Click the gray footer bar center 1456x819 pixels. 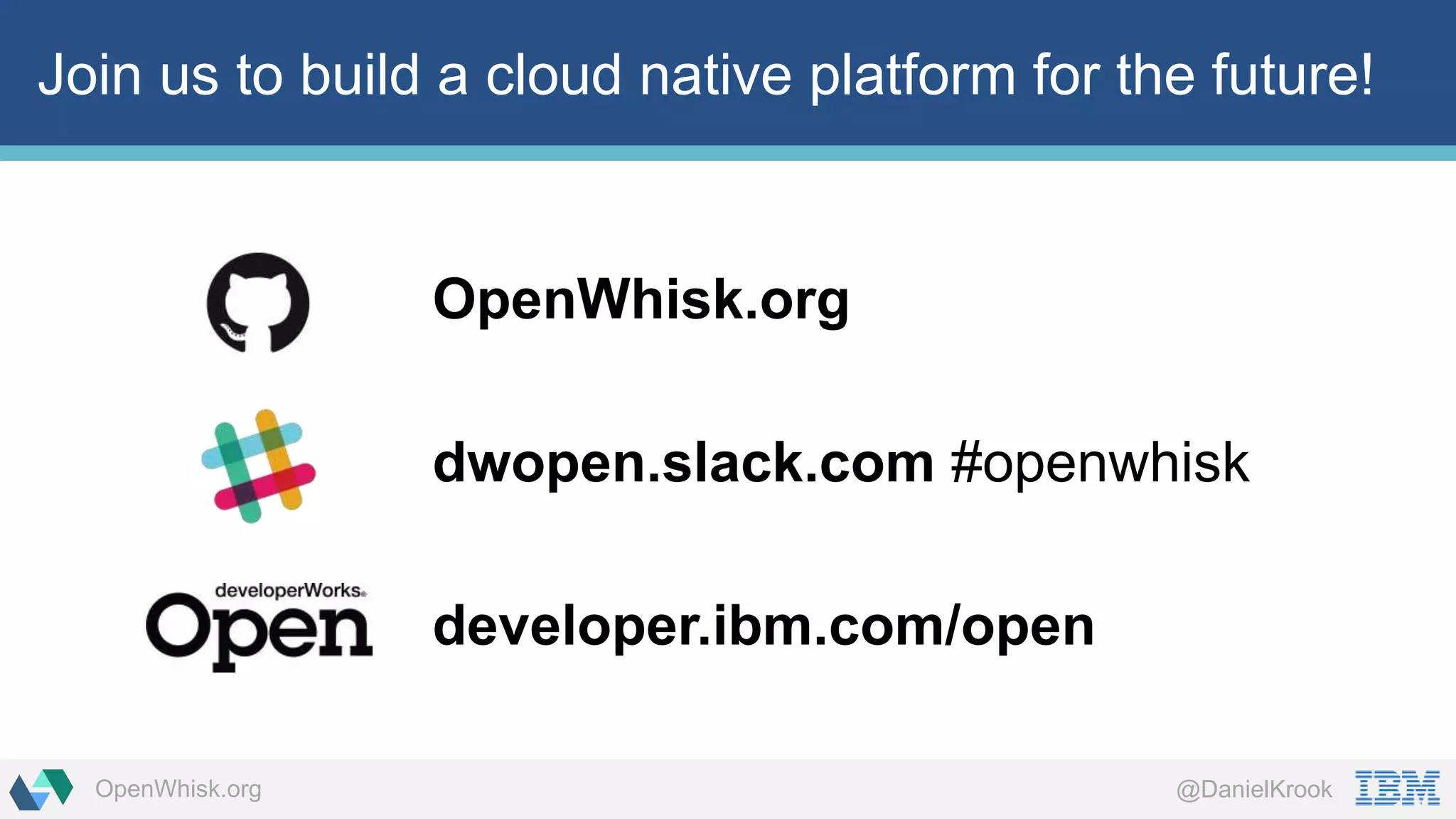point(728,789)
